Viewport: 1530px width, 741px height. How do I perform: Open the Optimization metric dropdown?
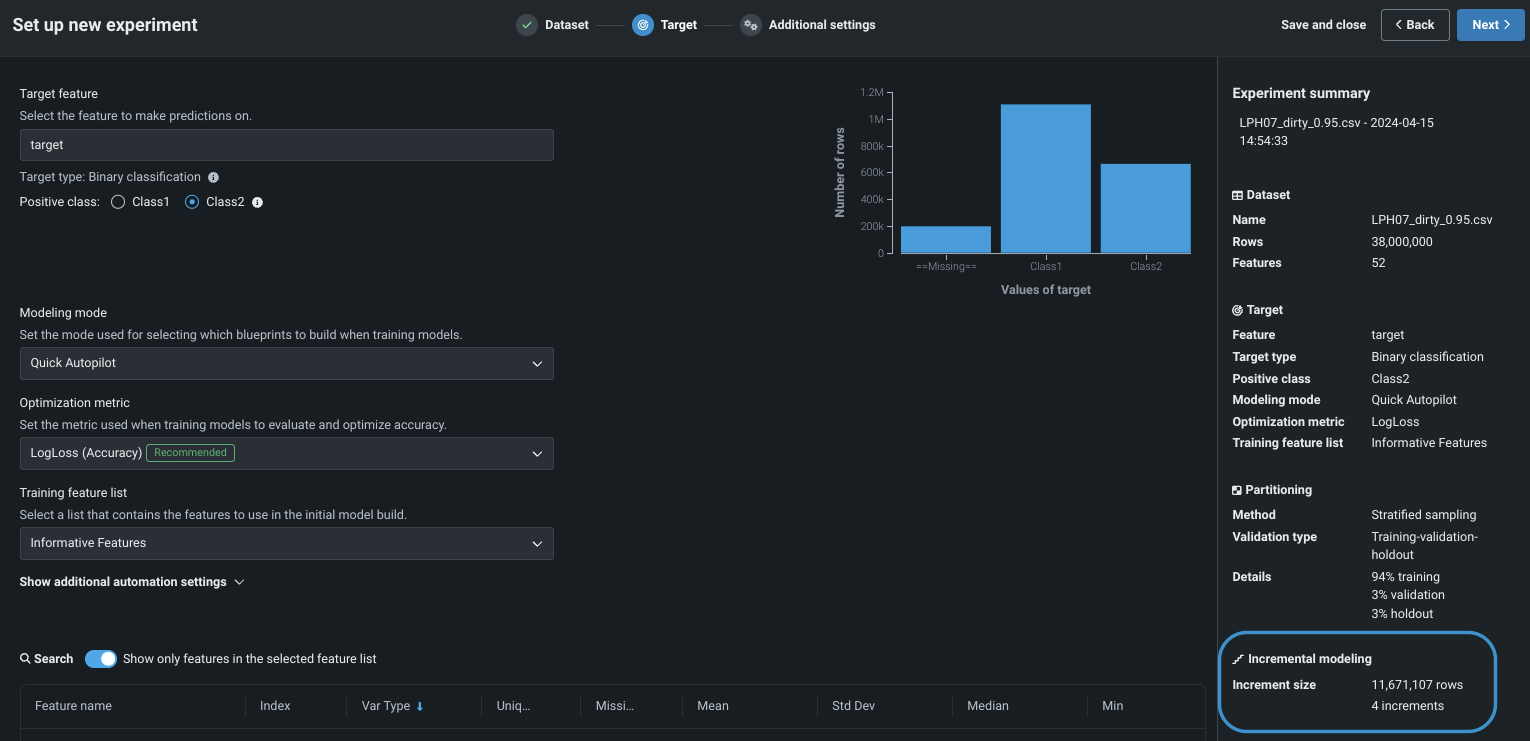pos(286,453)
